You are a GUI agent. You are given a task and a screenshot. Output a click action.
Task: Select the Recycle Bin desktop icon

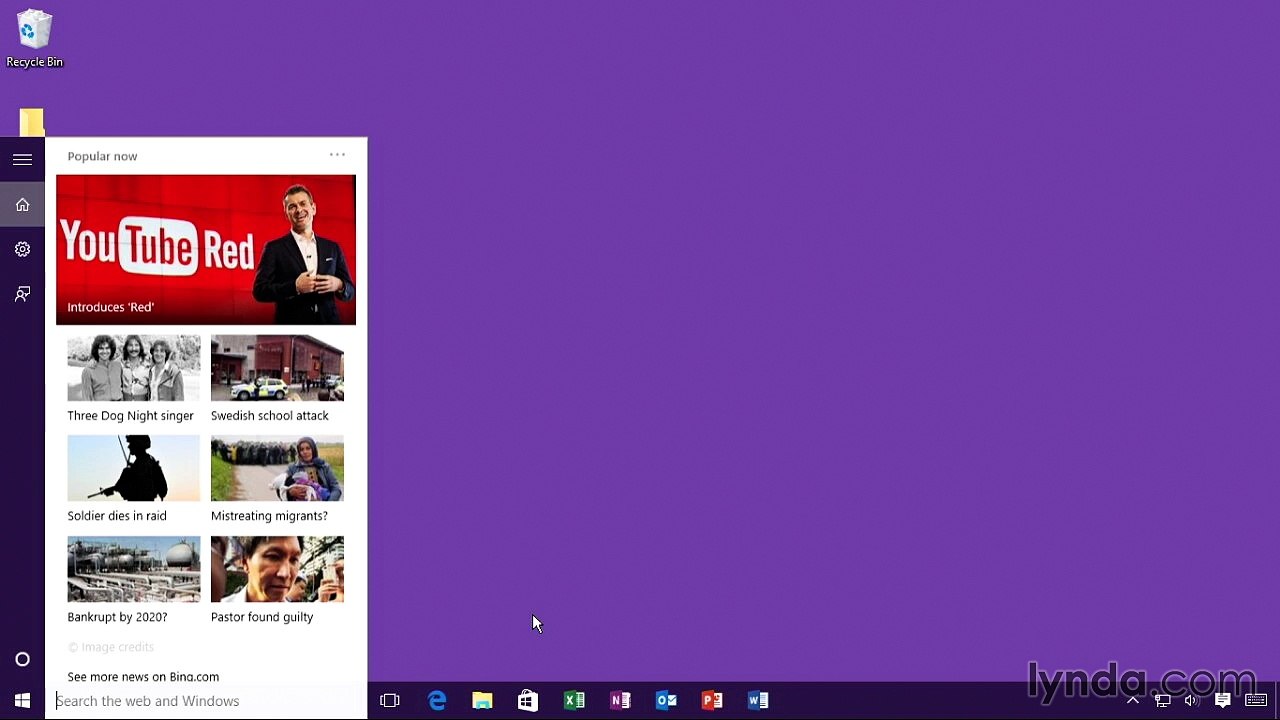pos(34,39)
